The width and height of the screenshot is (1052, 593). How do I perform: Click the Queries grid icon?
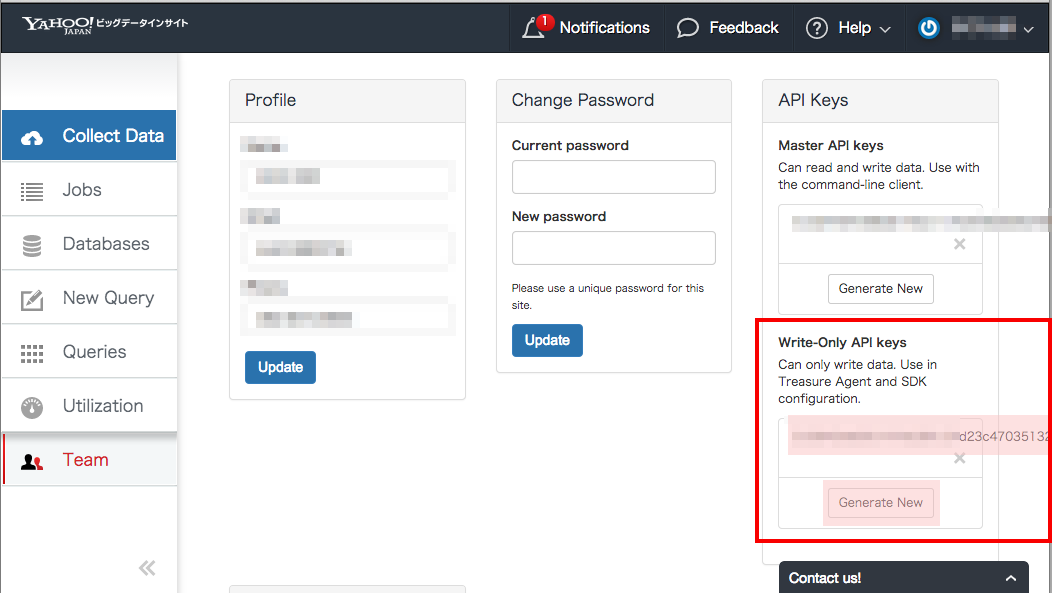point(32,353)
